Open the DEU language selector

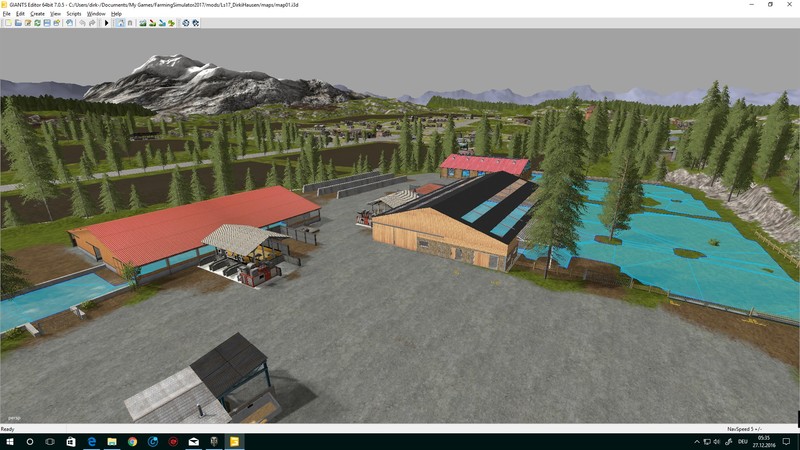click(742, 441)
